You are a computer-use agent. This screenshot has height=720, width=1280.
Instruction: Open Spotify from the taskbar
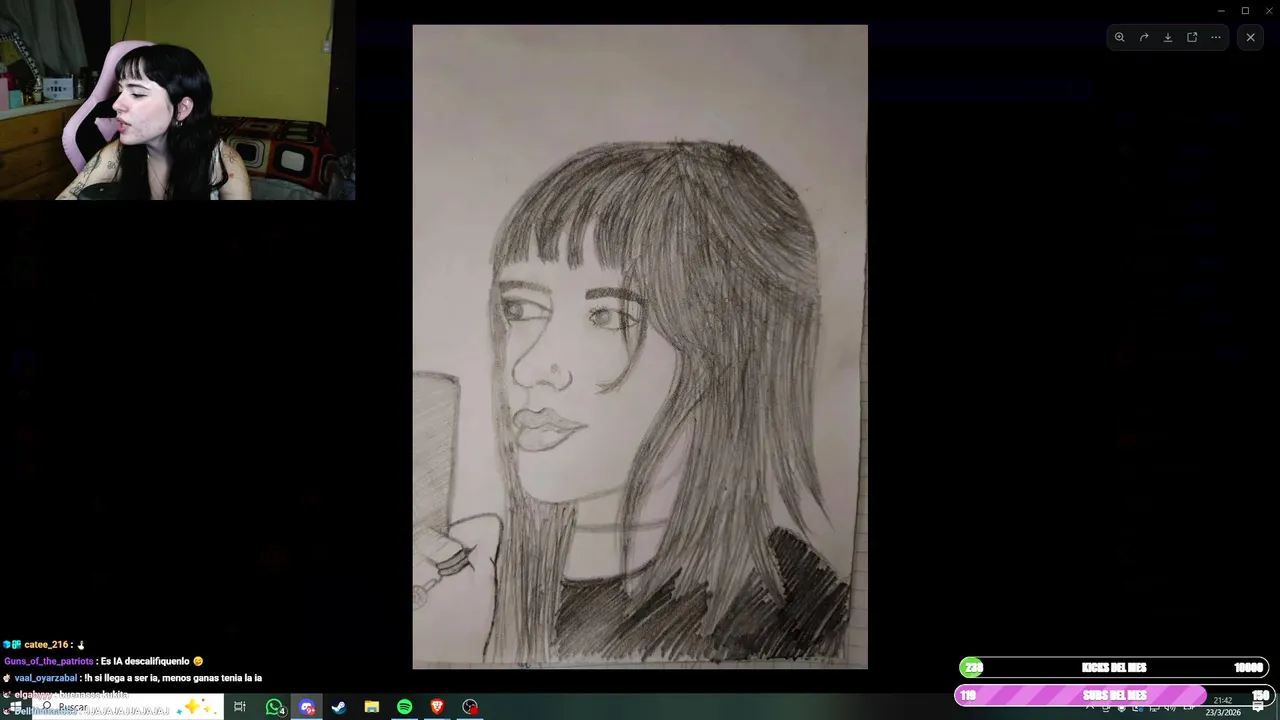[404, 707]
